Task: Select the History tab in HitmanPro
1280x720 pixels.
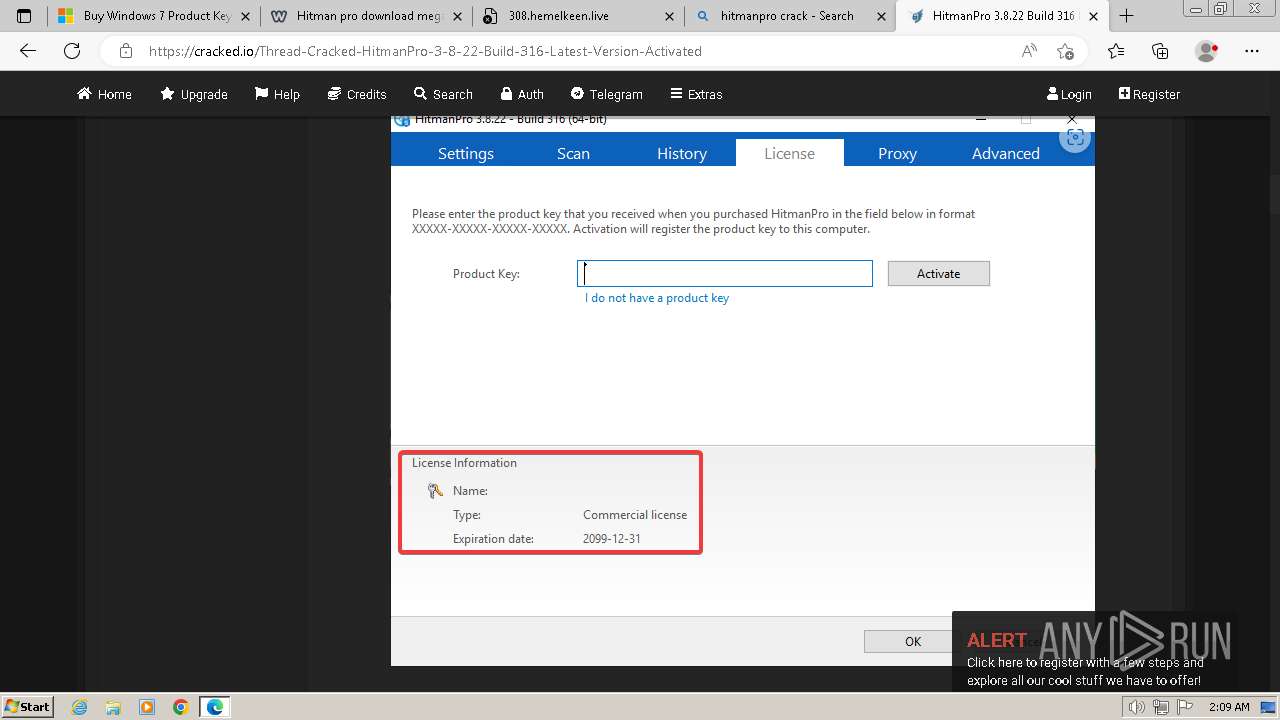Action: pos(682,153)
